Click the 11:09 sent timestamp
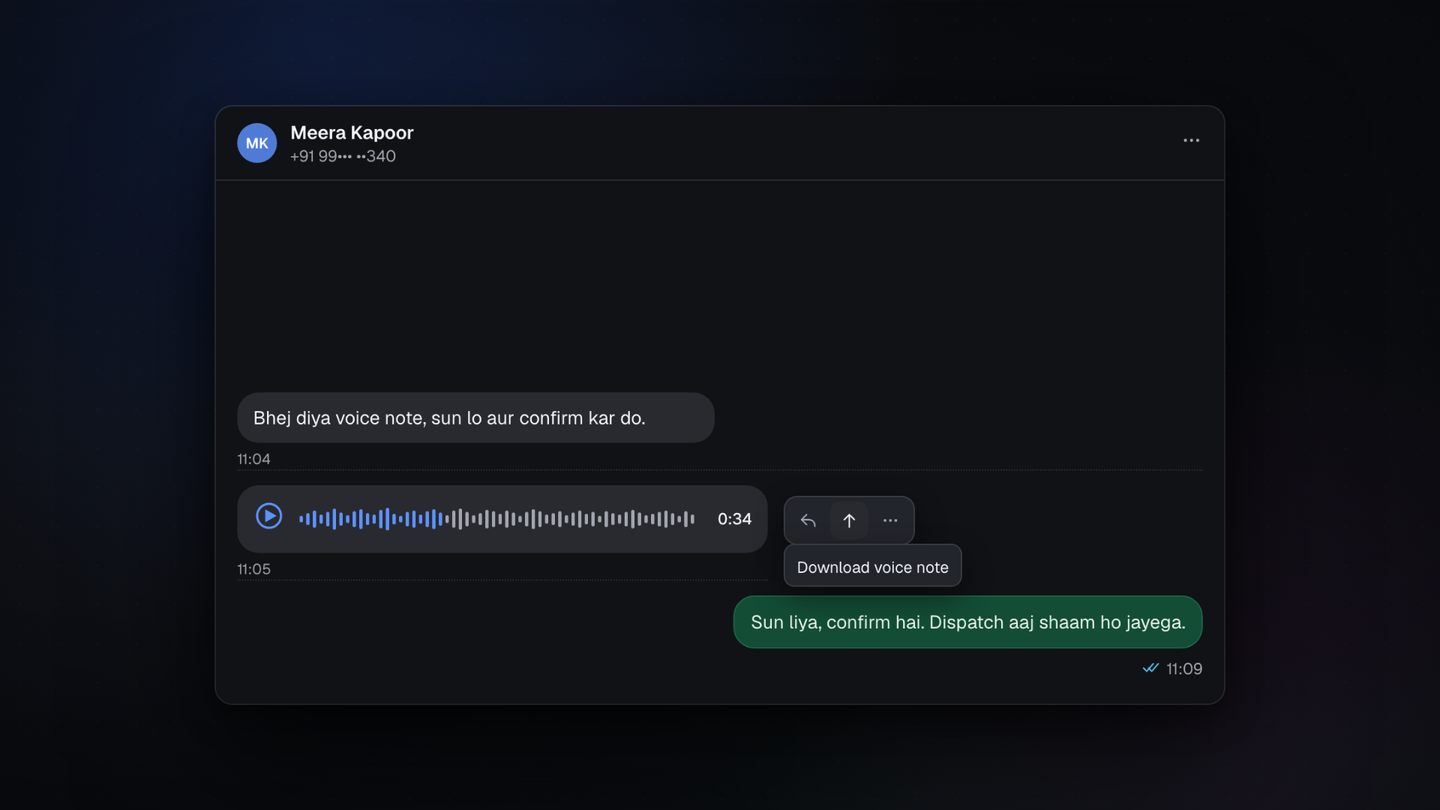 tap(1184, 669)
